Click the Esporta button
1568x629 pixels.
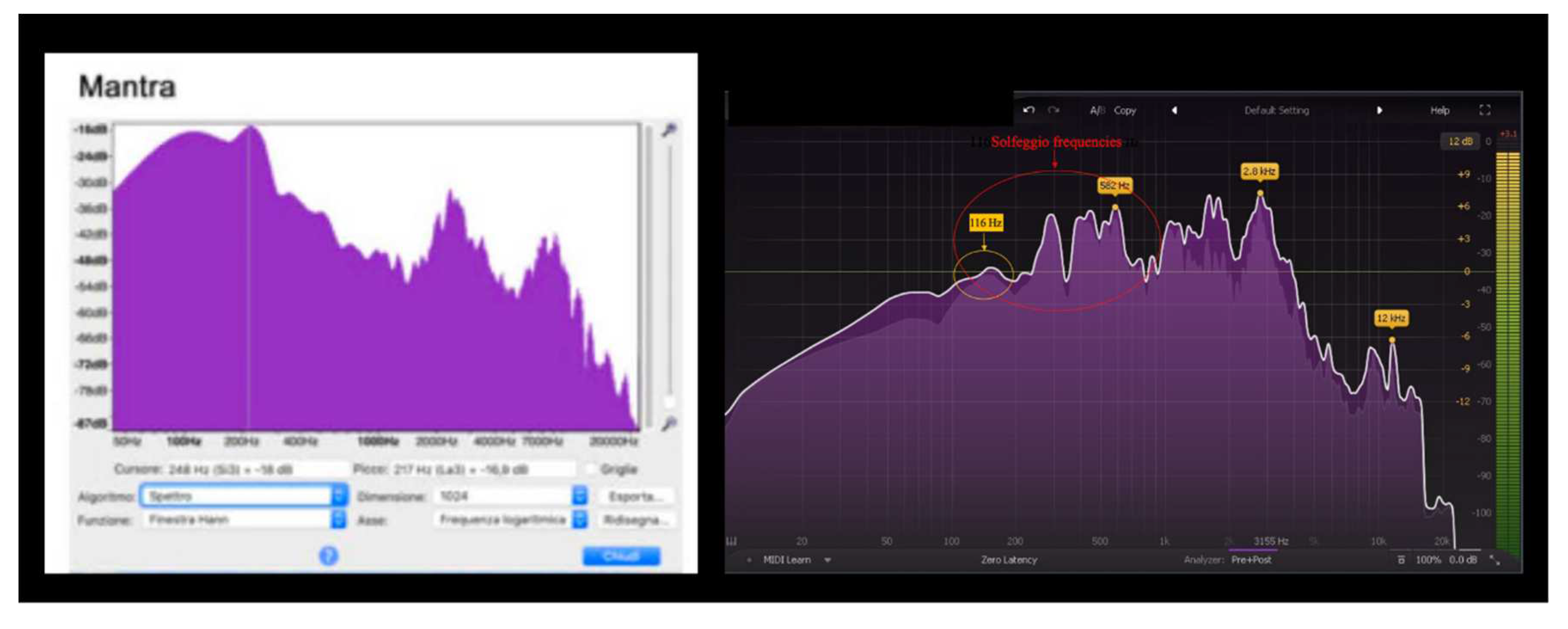636,496
